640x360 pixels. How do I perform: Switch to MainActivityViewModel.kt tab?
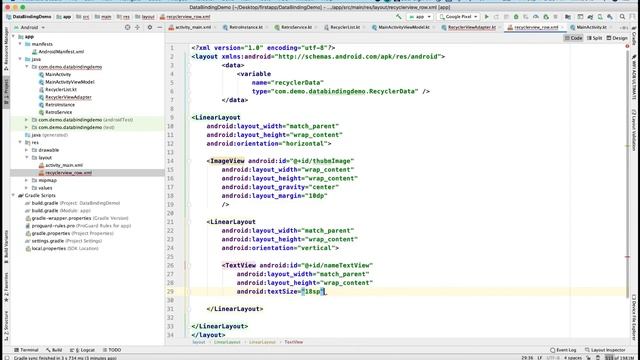click(x=403, y=27)
